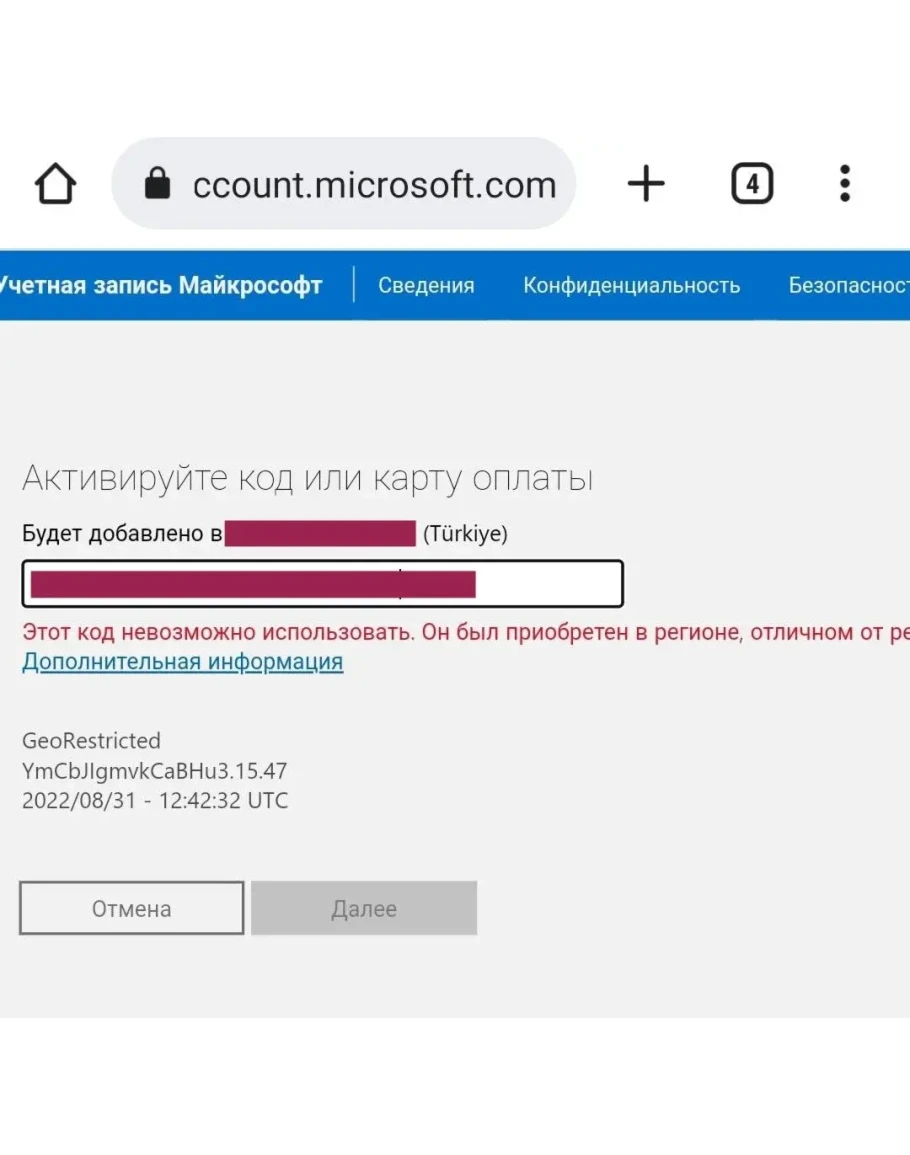The height and width of the screenshot is (1155, 910).
Task: Open a new tab with plus icon
Action: (646, 184)
